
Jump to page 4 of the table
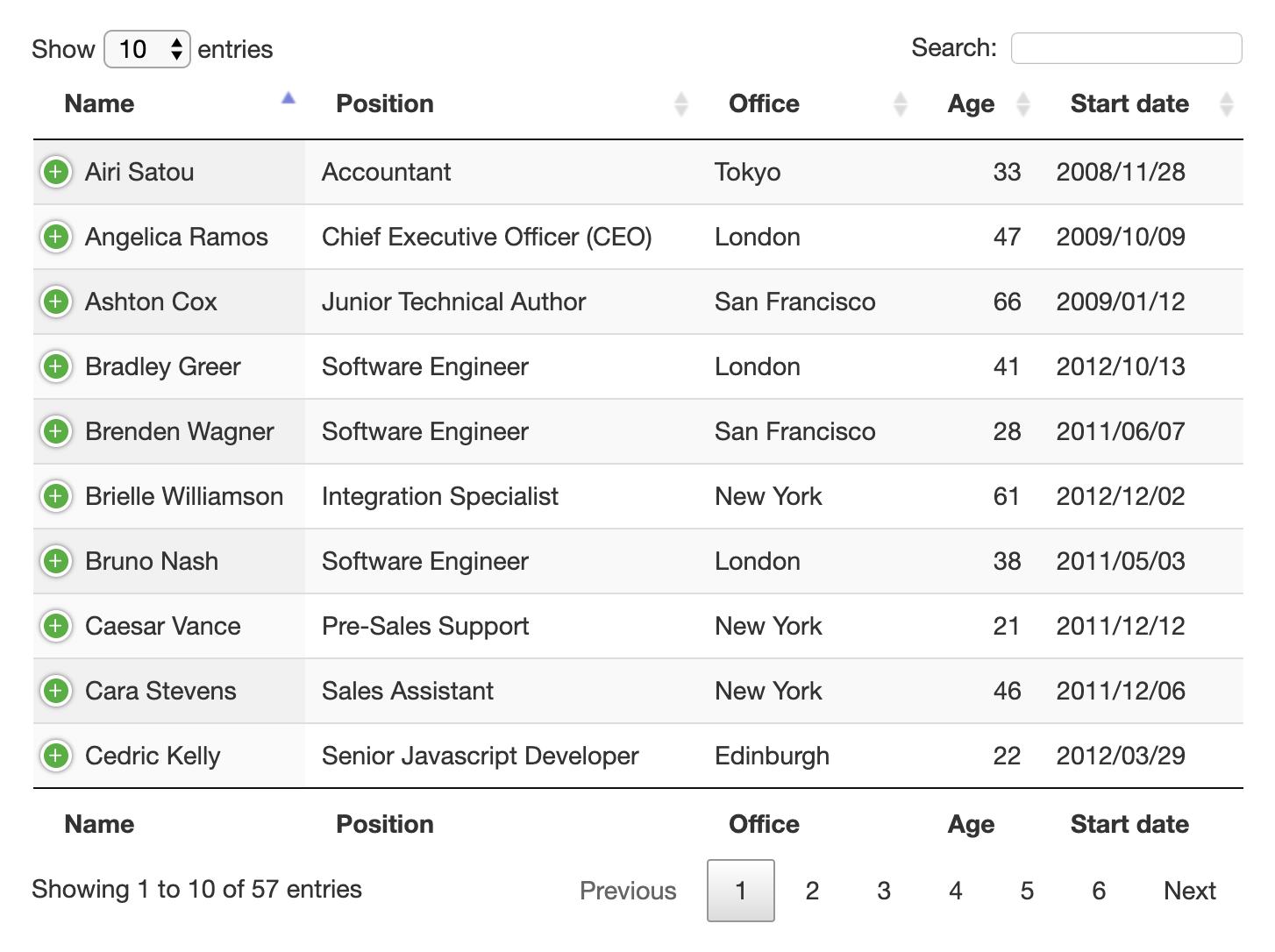(955, 891)
